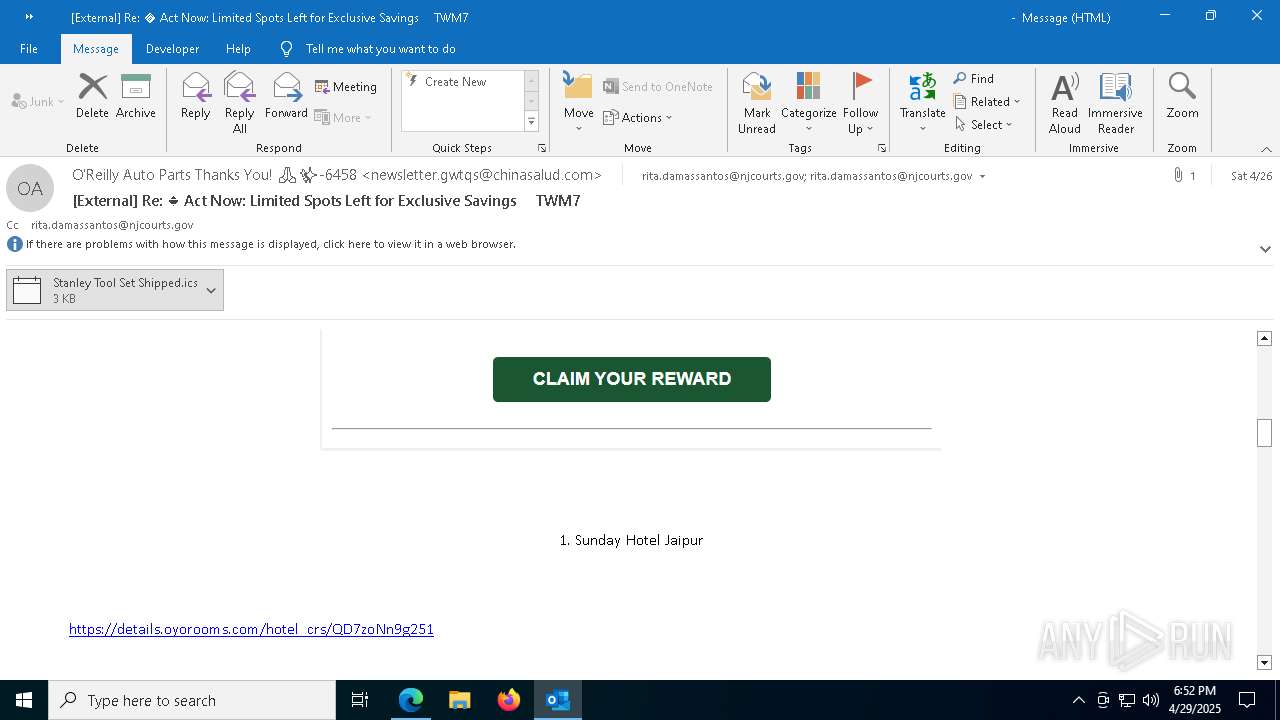Mark the message as Unread
The height and width of the screenshot is (720, 1280).
(757, 102)
